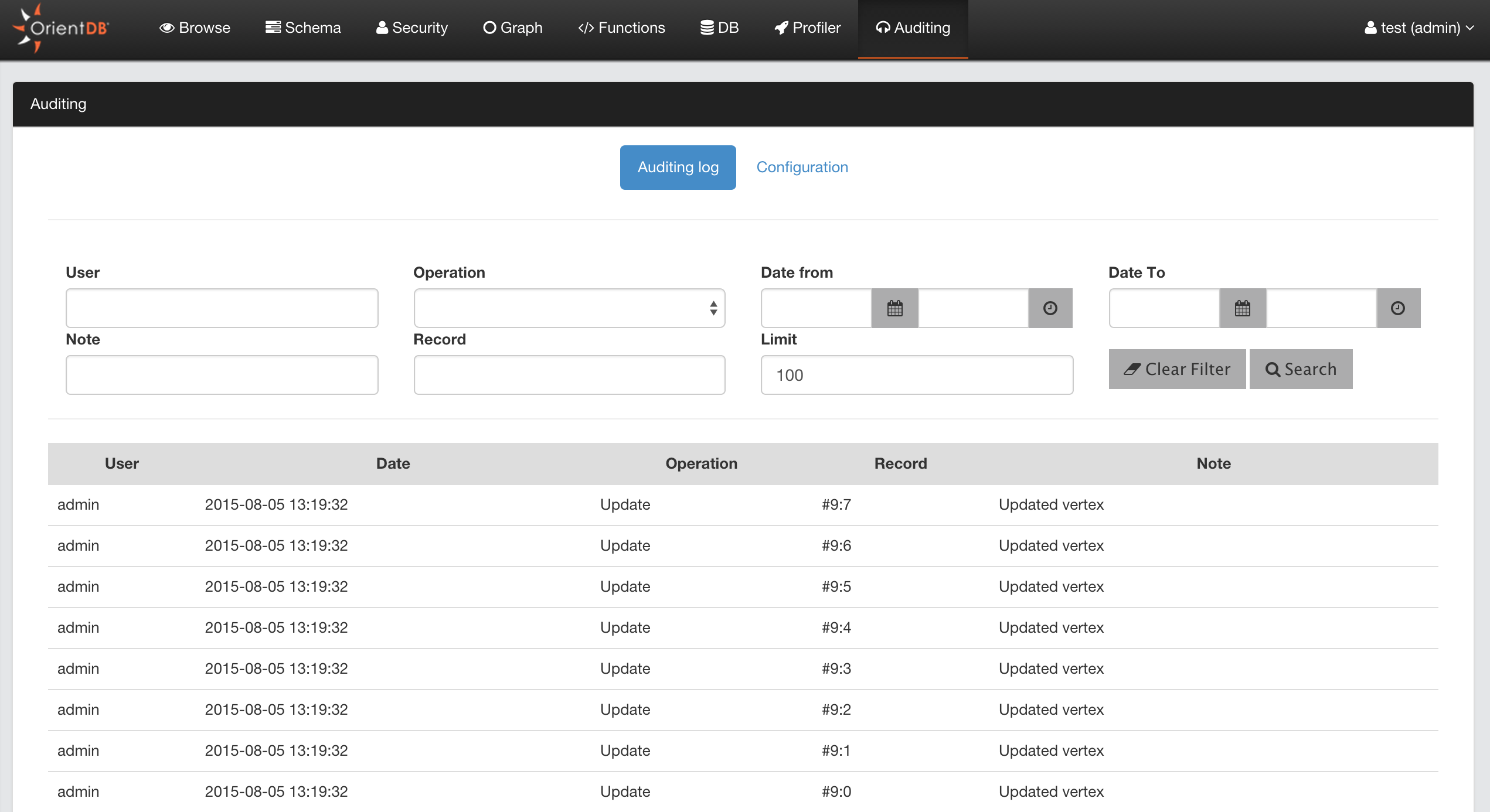Open the Browse section
This screenshot has height=812, width=1490.
(195, 28)
